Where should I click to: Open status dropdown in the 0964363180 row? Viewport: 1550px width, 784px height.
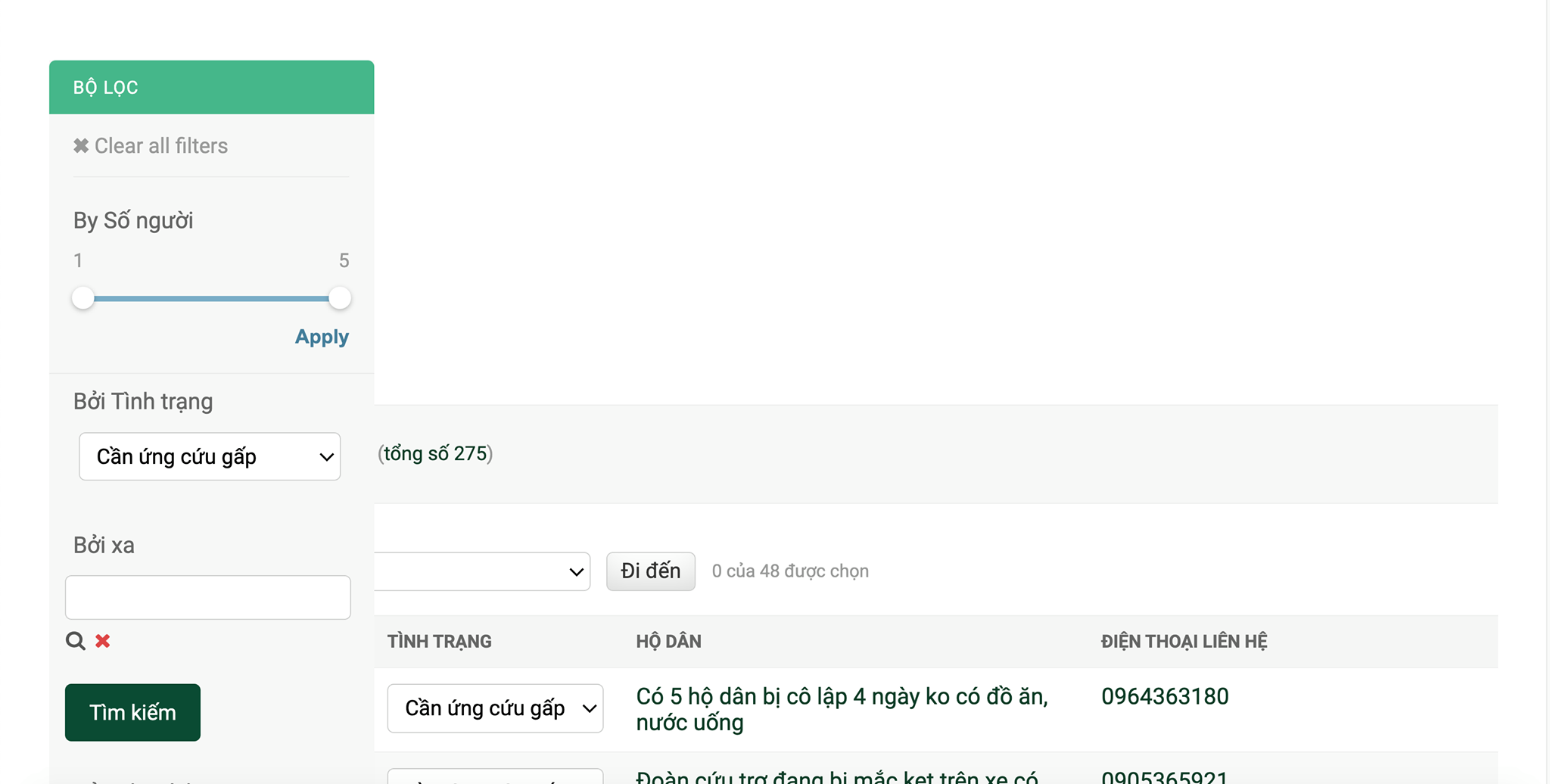[x=495, y=708]
